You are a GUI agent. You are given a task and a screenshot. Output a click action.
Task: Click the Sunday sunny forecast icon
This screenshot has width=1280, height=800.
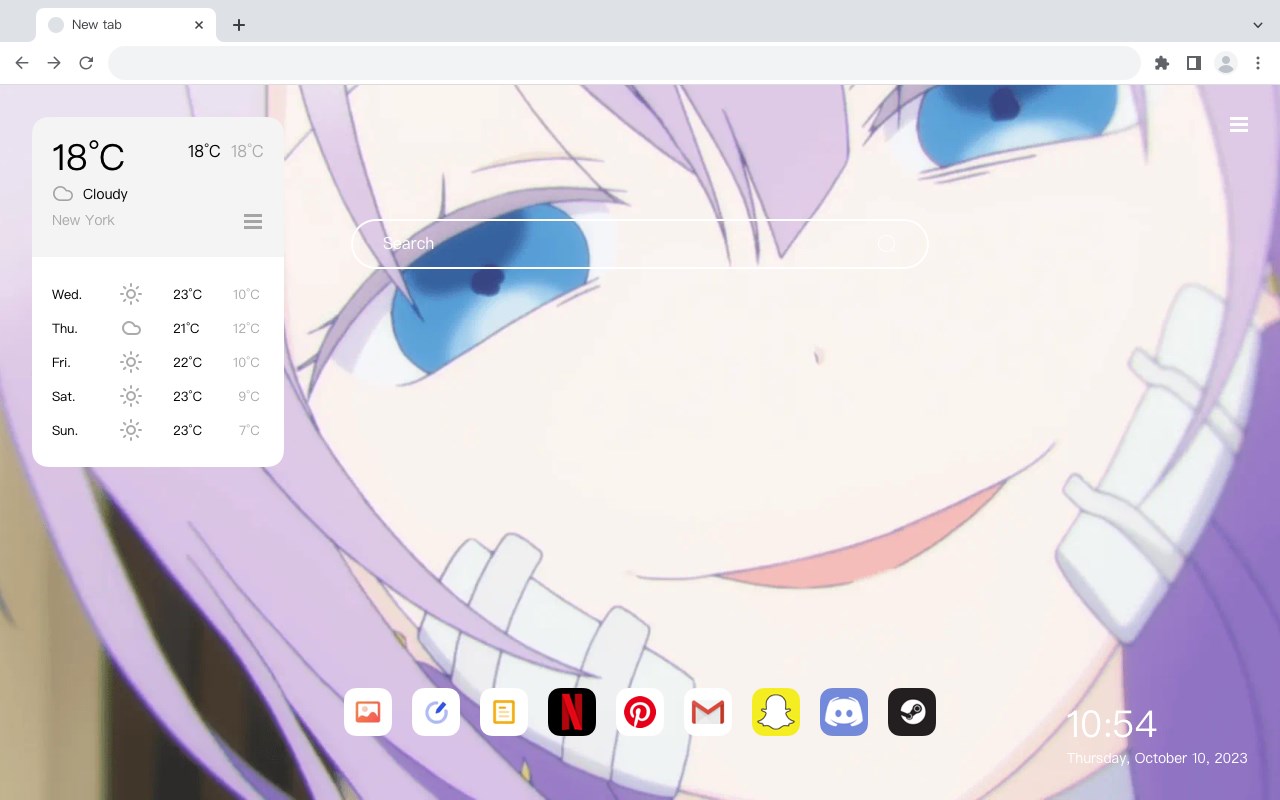click(x=131, y=430)
